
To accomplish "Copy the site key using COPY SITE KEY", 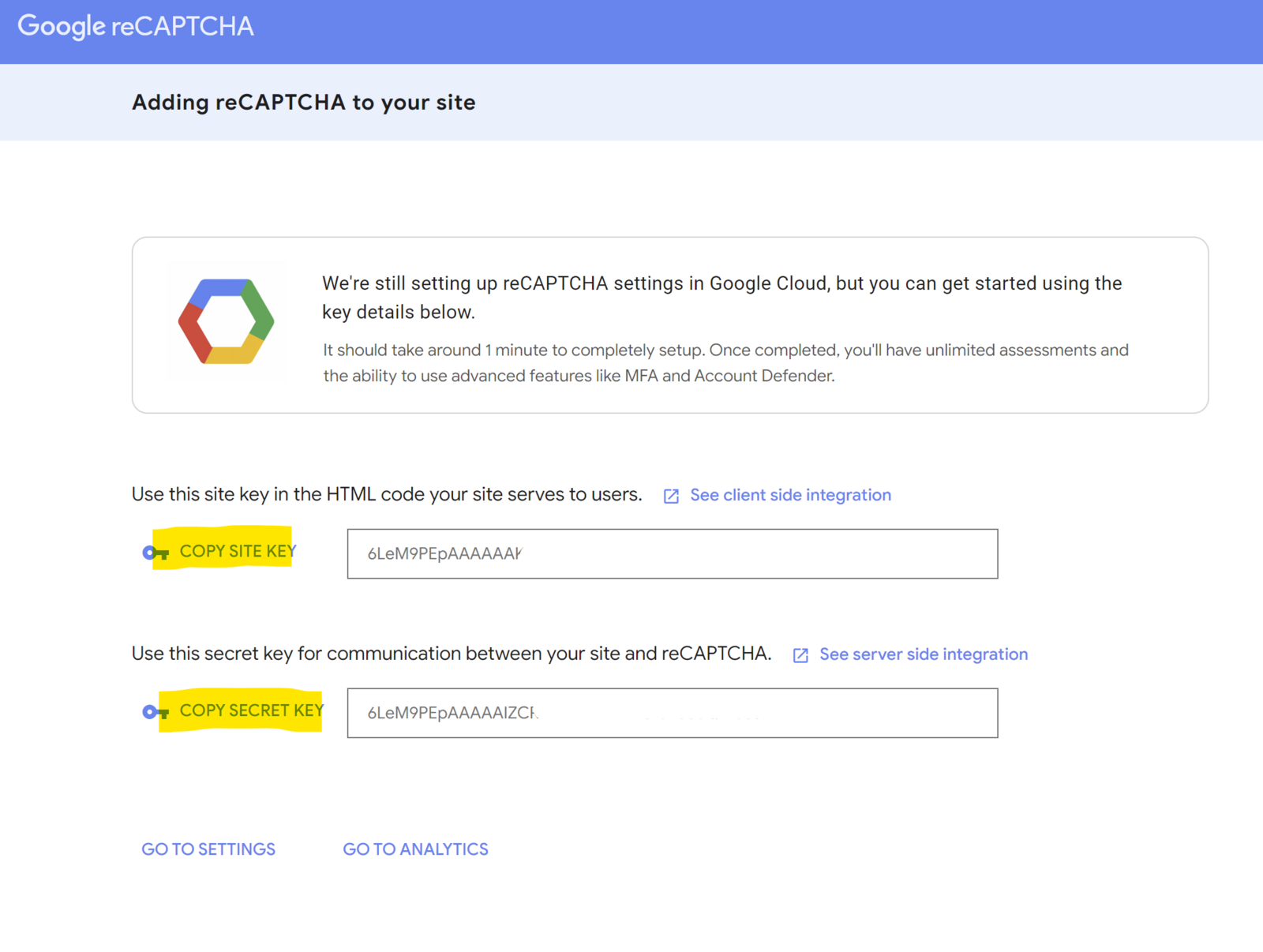I will 238,551.
